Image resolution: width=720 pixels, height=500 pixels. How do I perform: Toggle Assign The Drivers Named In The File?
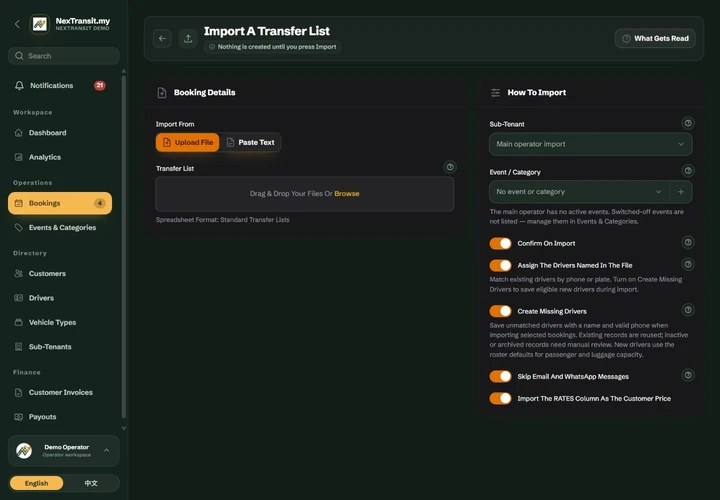point(501,265)
